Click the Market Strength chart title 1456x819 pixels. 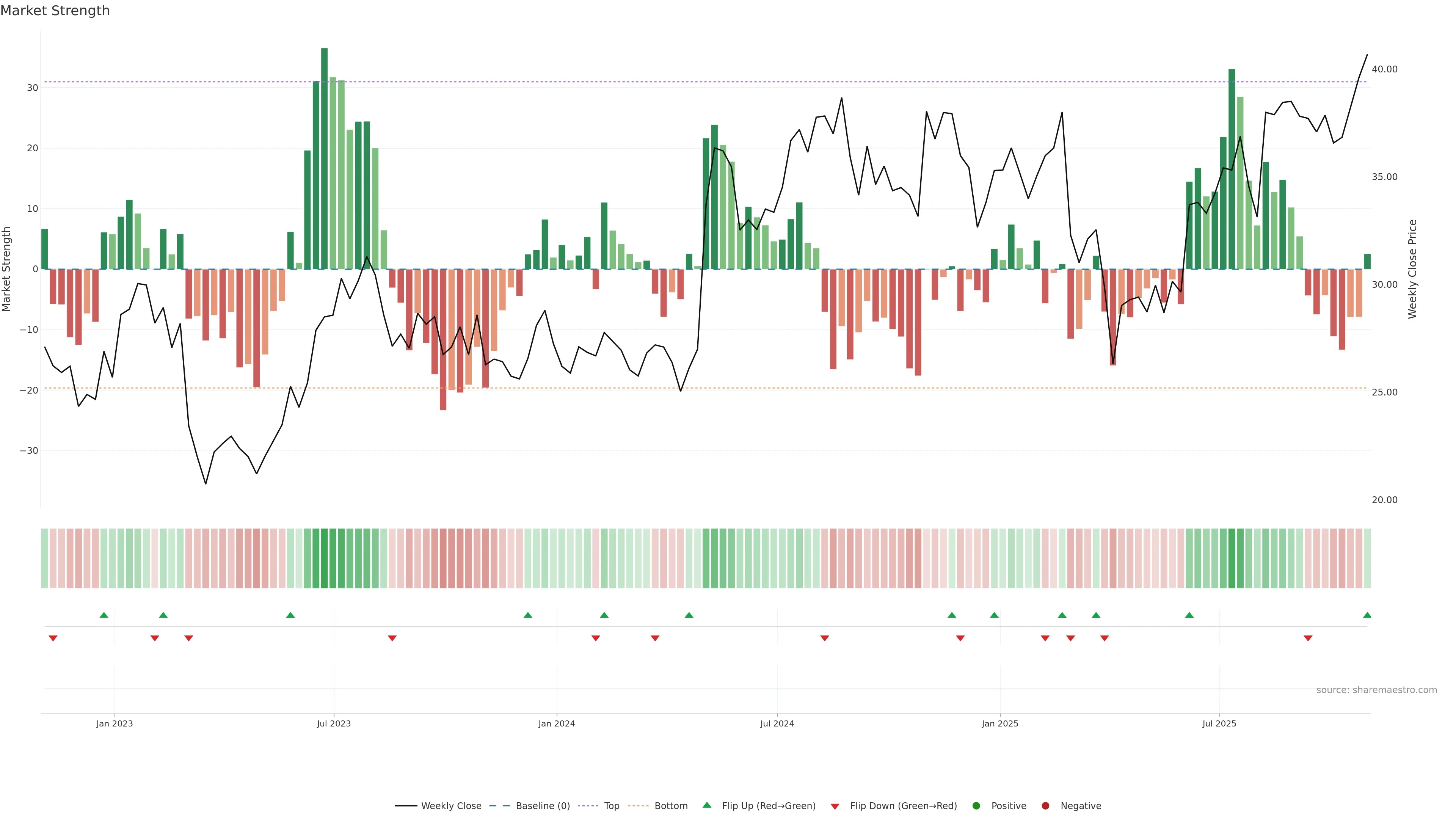click(x=55, y=11)
